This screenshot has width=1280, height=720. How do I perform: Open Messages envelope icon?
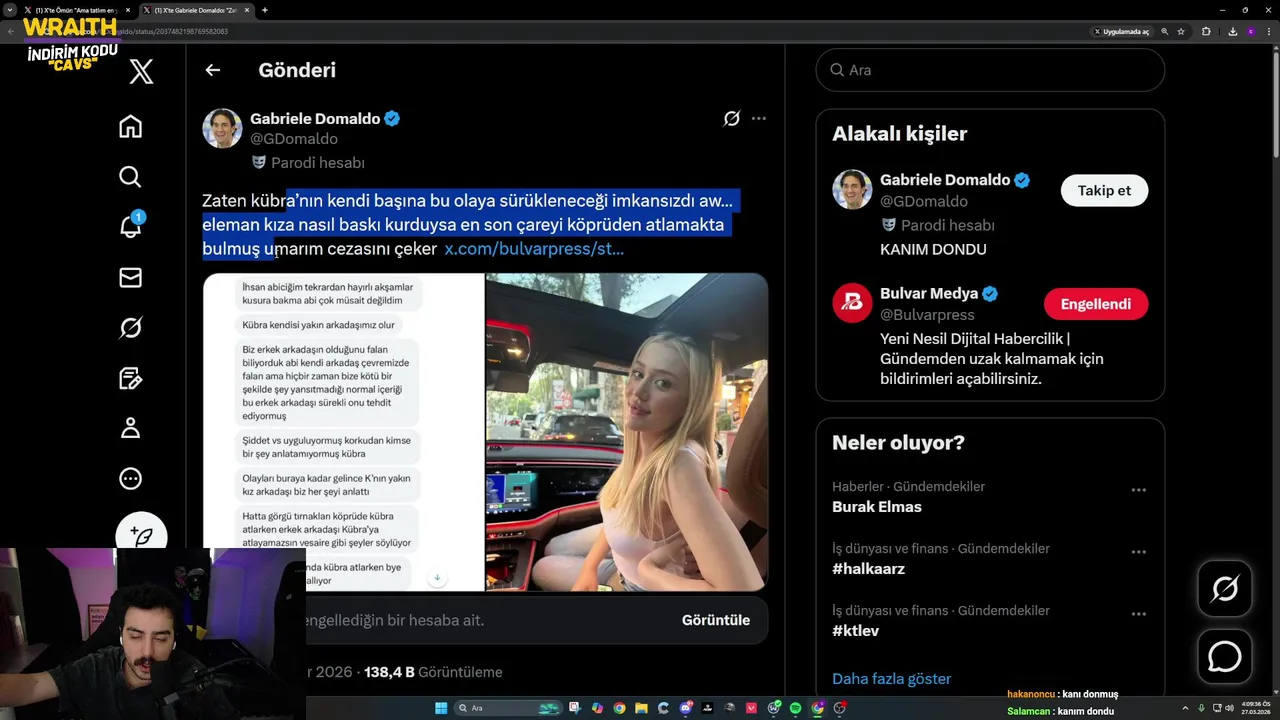[x=130, y=277]
